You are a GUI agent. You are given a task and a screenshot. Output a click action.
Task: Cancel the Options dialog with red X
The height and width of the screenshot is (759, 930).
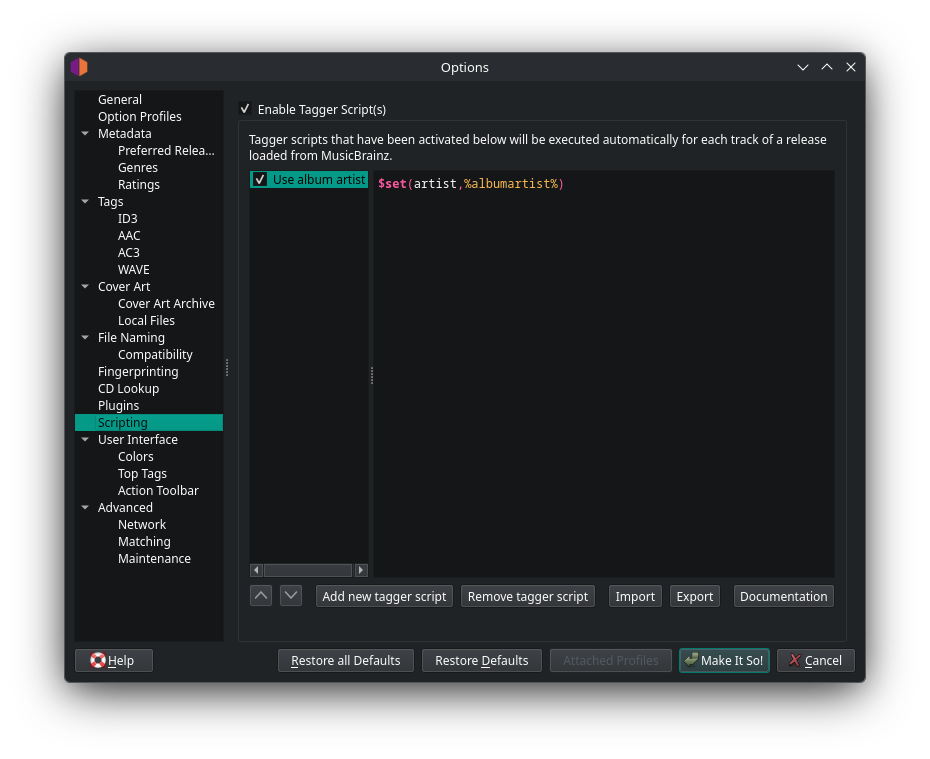pos(816,660)
